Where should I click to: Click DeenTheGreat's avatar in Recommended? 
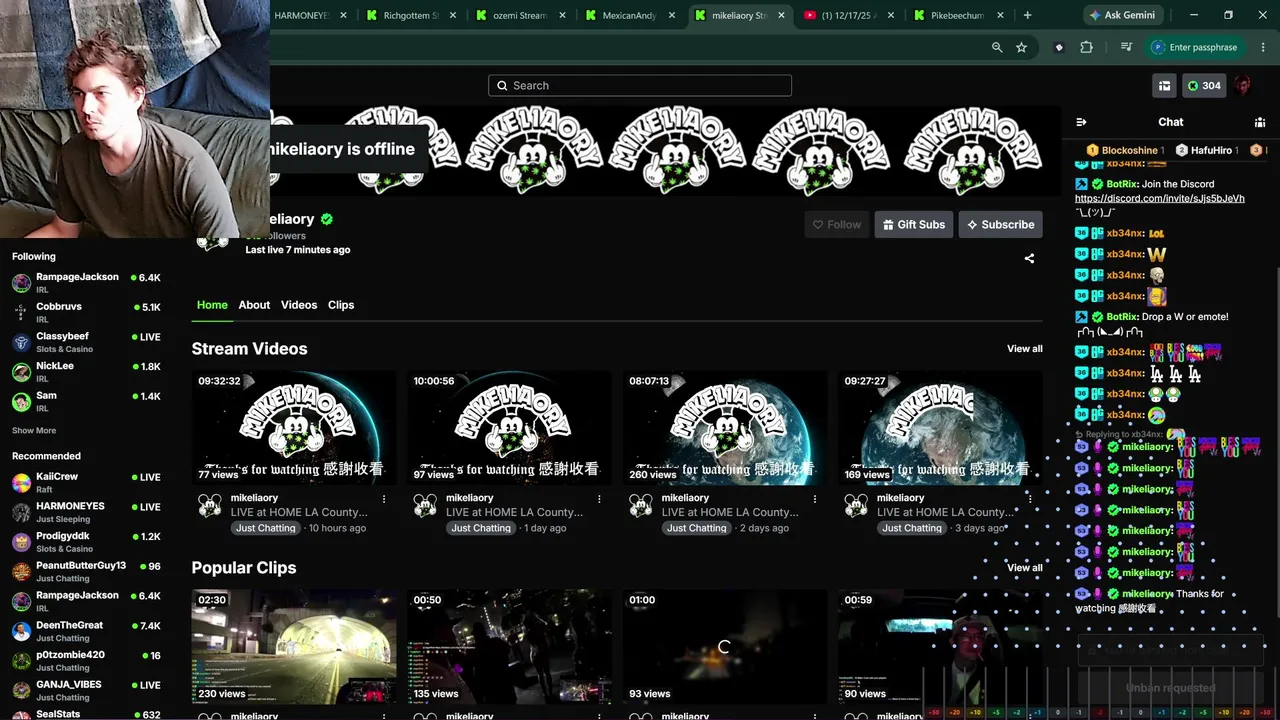pos(21,631)
